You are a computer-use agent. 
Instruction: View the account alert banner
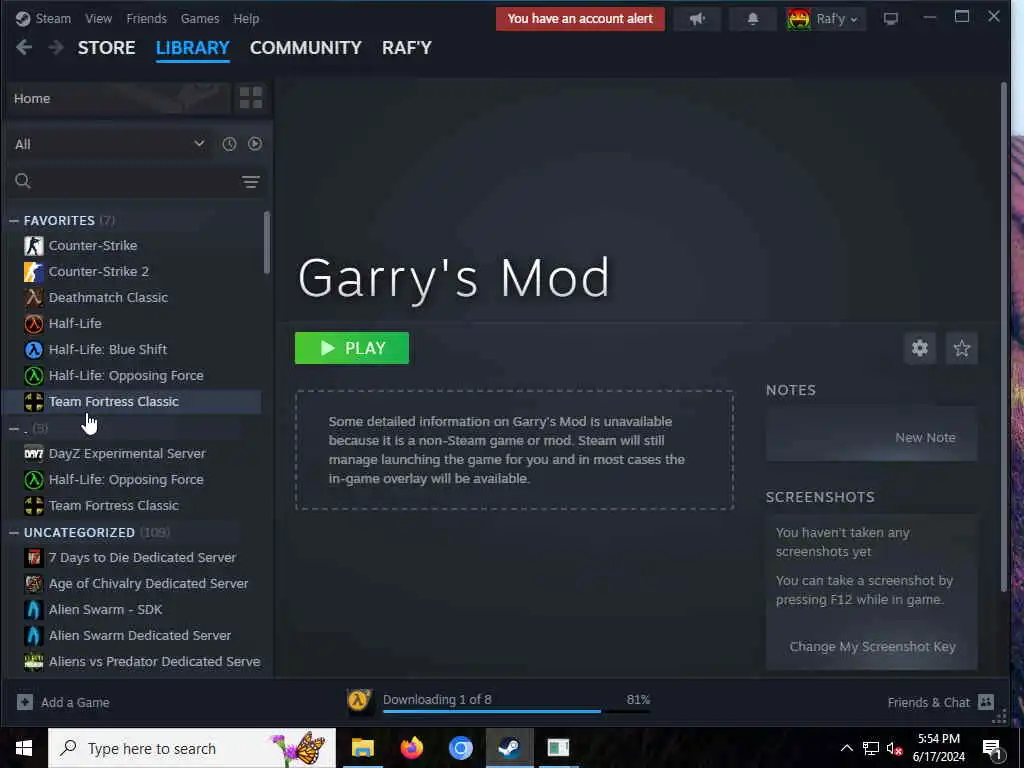coord(580,19)
